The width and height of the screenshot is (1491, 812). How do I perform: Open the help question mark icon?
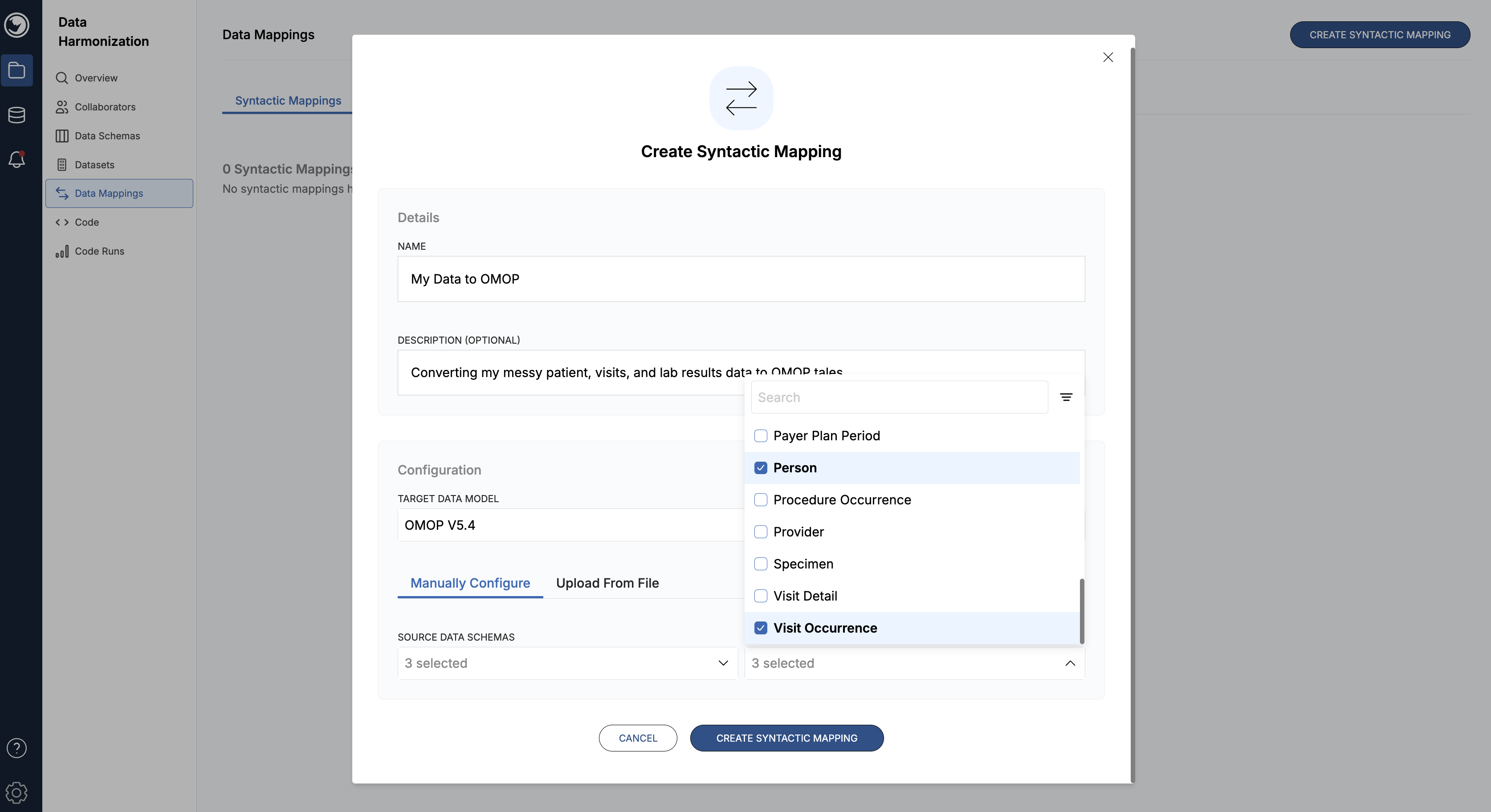(x=17, y=748)
